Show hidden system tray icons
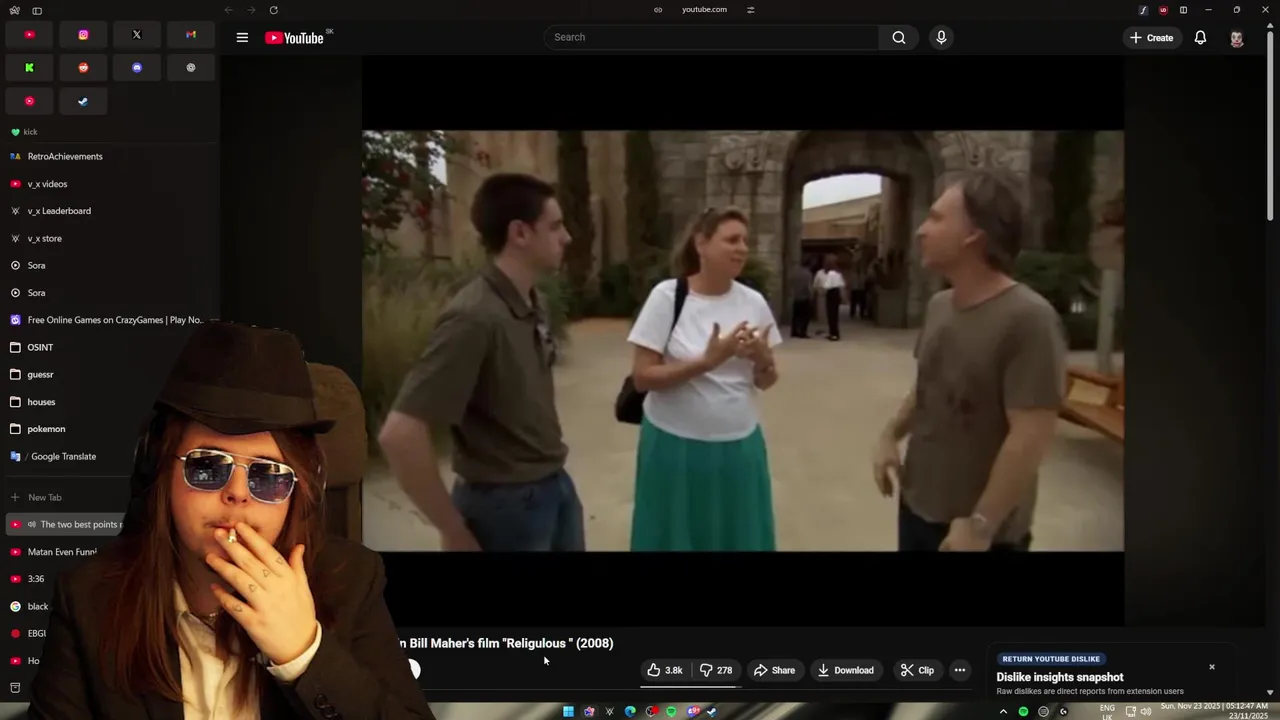The width and height of the screenshot is (1280, 720). (1003, 711)
